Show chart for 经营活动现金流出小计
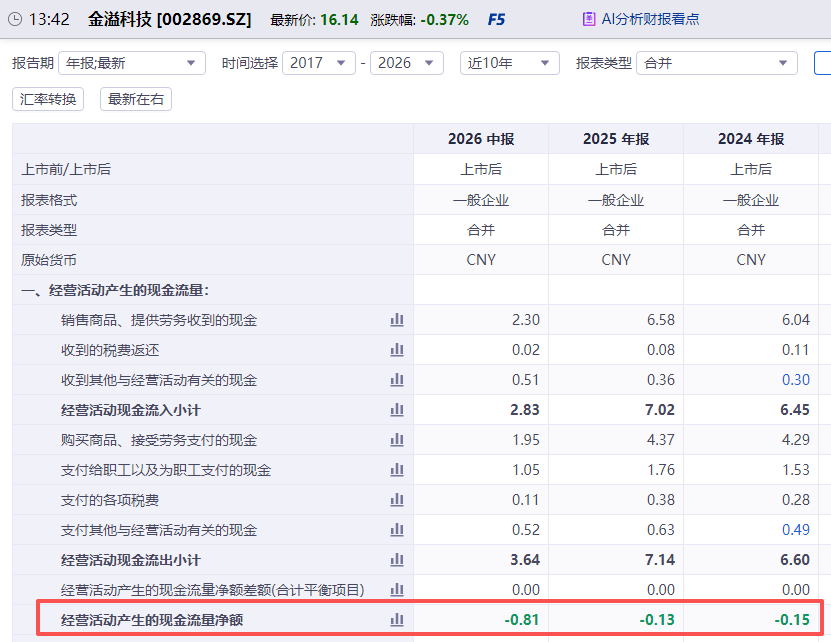Screen dimensions: 831x642 click(397, 560)
